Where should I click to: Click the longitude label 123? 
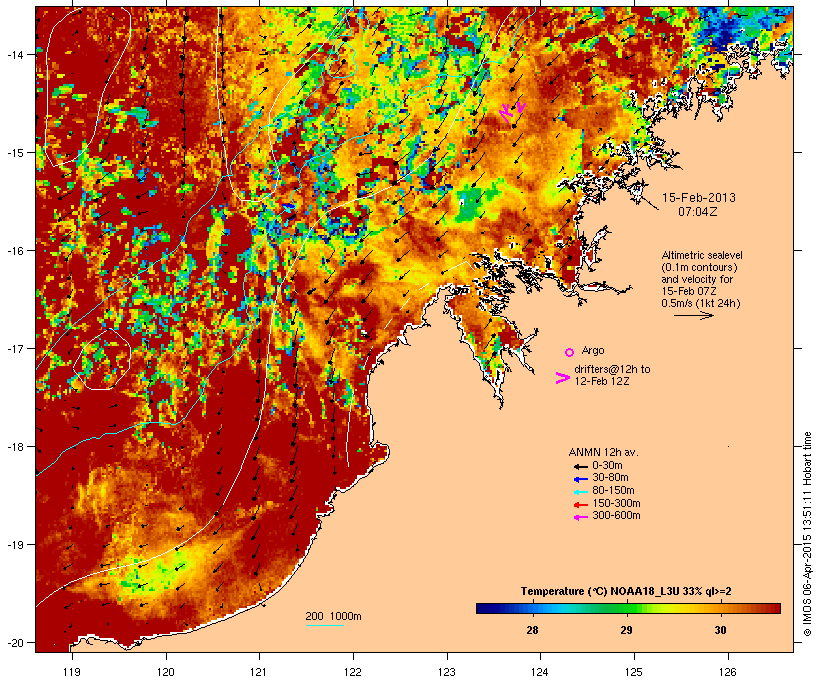click(447, 672)
